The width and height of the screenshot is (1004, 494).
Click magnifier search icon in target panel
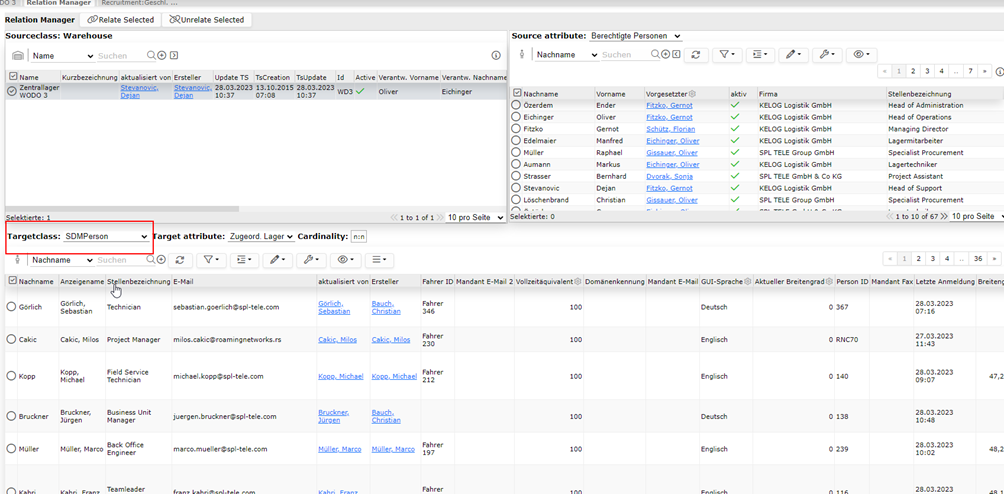[151, 260]
